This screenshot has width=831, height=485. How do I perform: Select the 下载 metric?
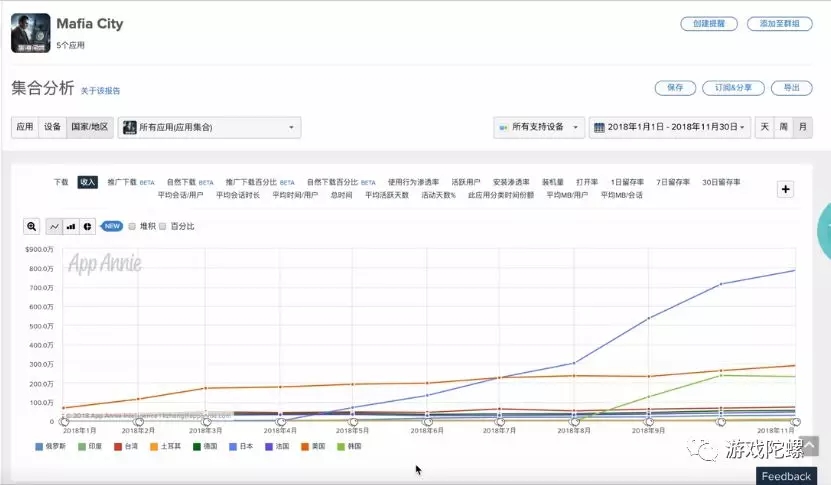(61, 182)
